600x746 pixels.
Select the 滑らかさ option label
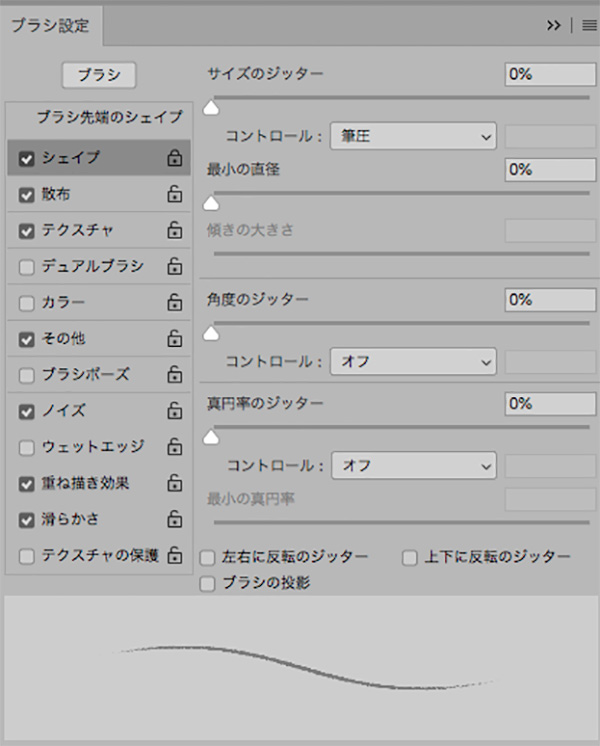tap(70, 519)
